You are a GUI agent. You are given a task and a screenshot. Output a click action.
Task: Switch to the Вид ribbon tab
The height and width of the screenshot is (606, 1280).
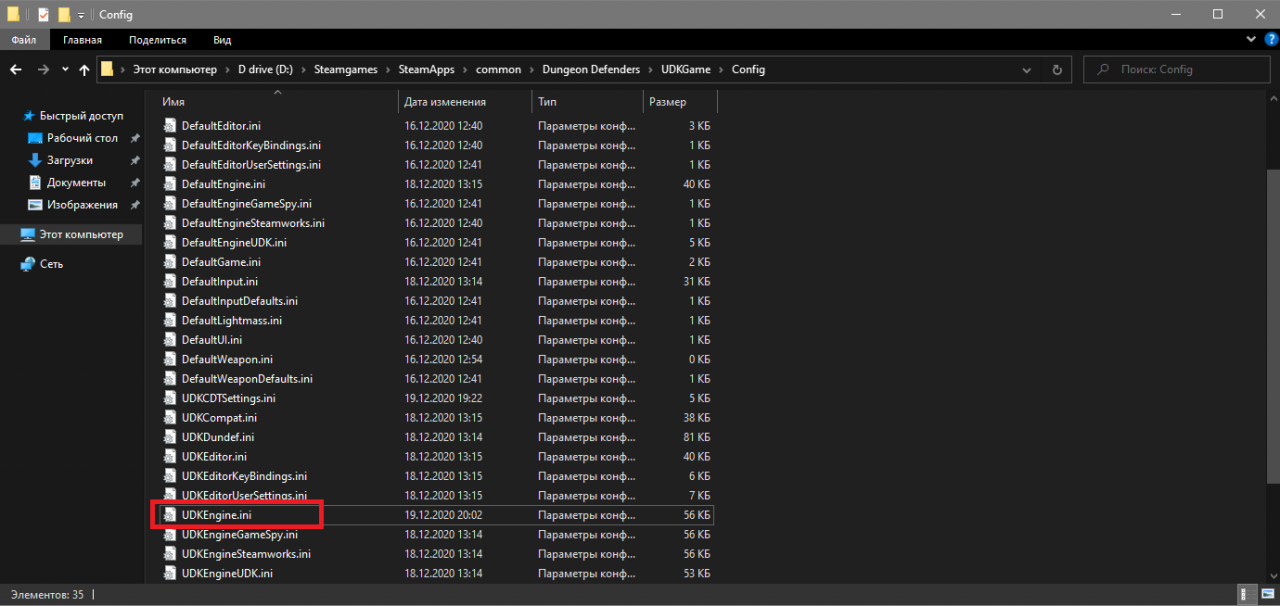222,40
